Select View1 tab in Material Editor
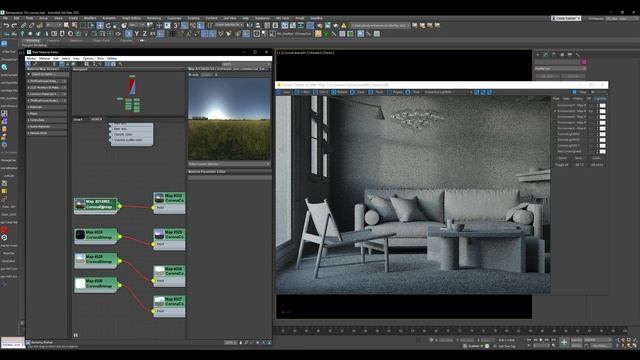Viewport: 640px width, 360px height. click(78, 120)
